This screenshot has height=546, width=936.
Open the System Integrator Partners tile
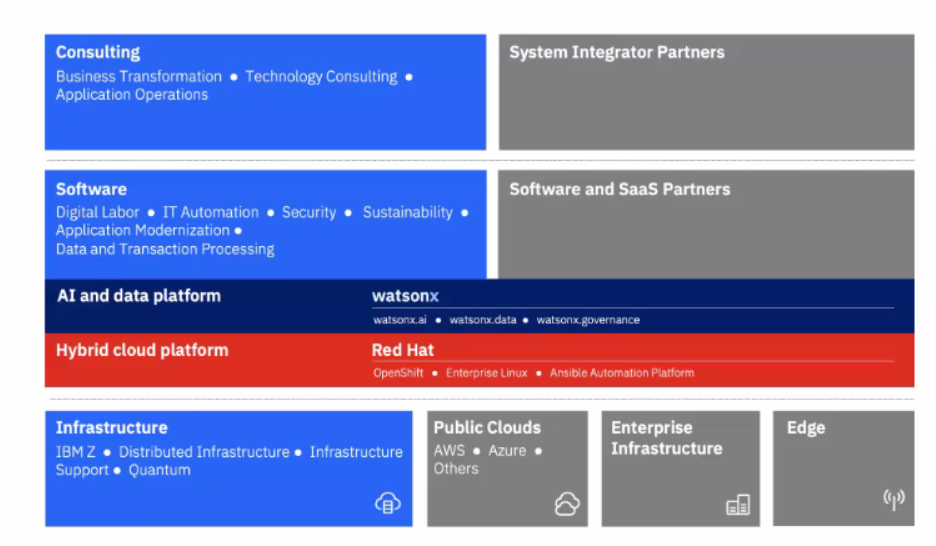point(706,91)
